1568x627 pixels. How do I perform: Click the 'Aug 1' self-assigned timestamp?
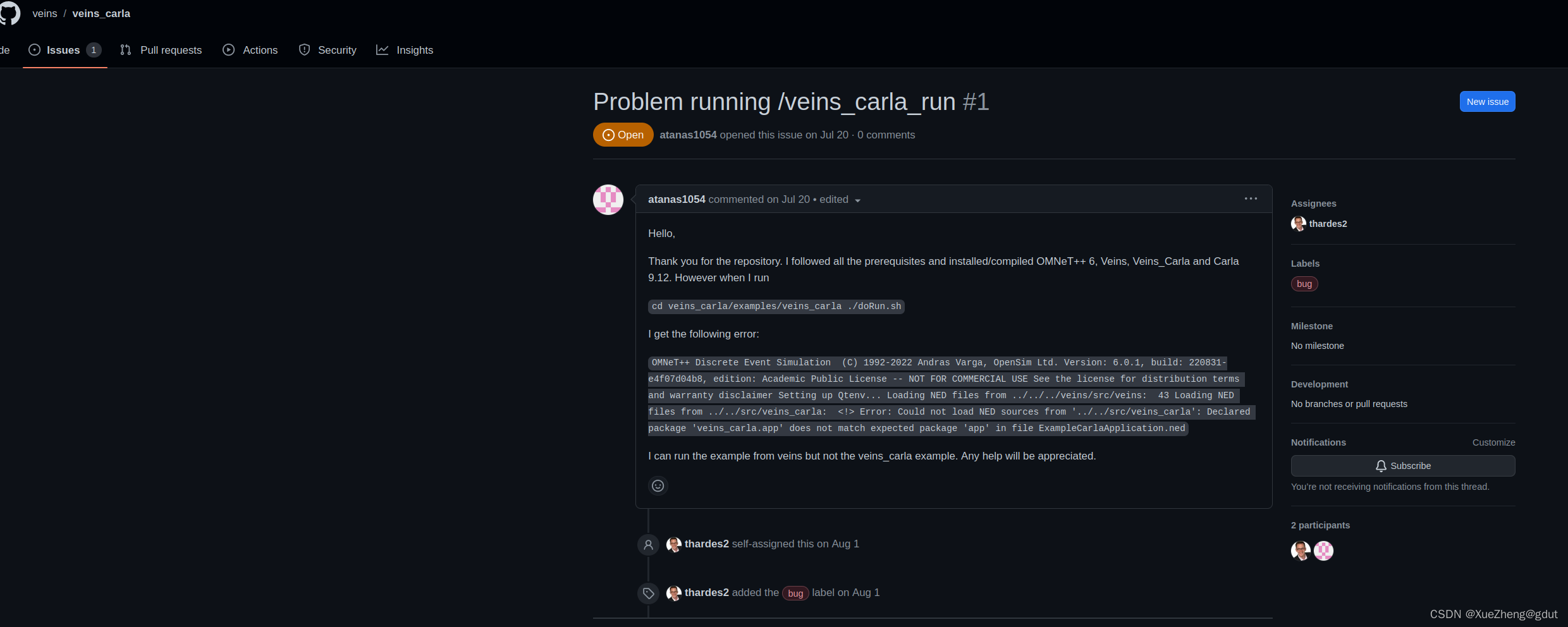point(845,544)
